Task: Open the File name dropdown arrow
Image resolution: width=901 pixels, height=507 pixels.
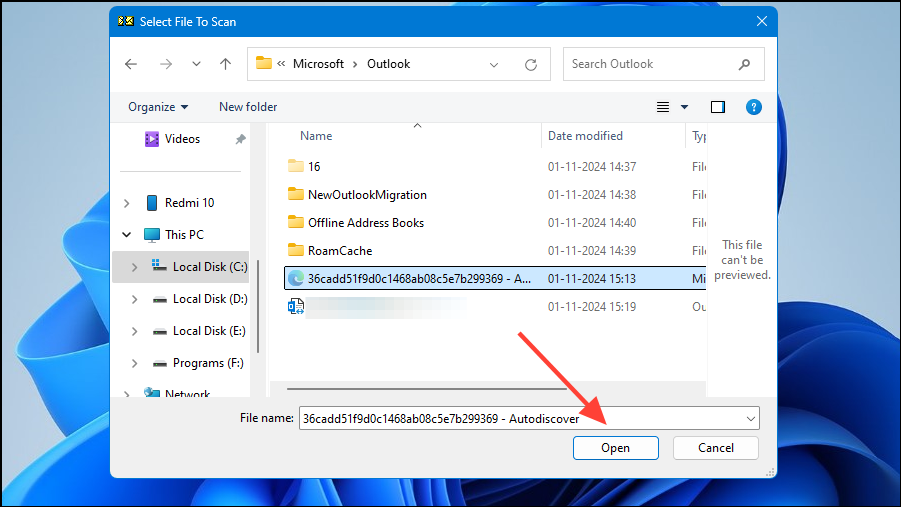Action: pos(750,418)
